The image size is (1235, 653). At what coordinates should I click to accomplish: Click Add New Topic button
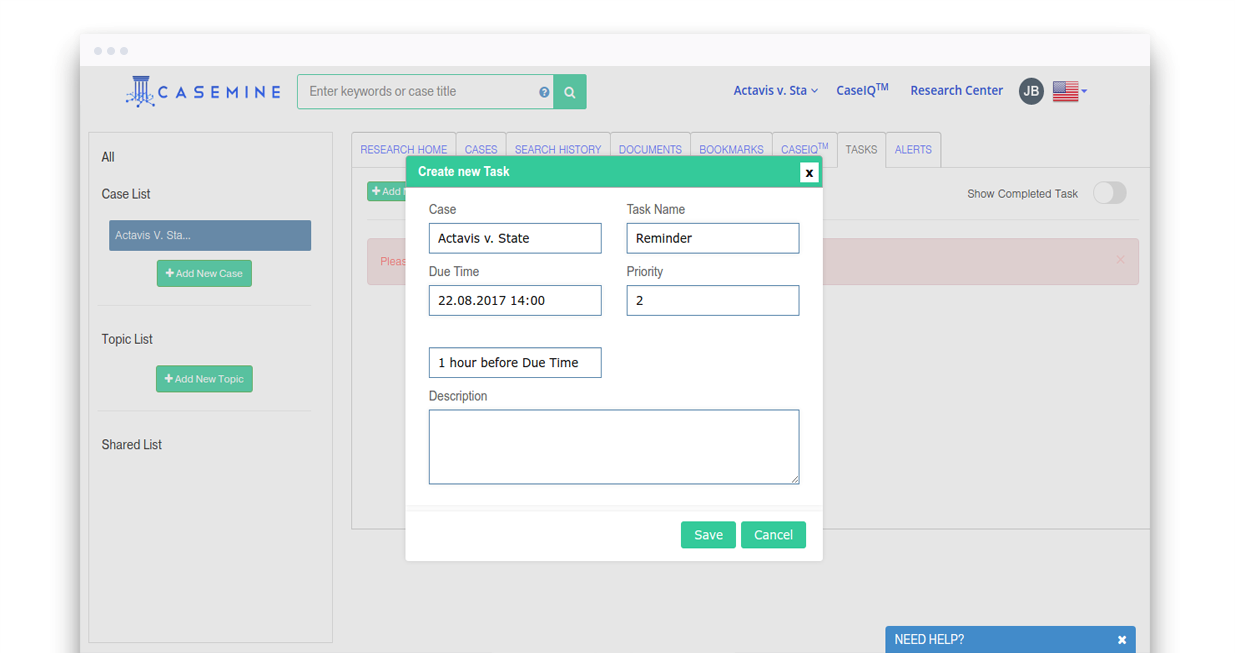204,379
